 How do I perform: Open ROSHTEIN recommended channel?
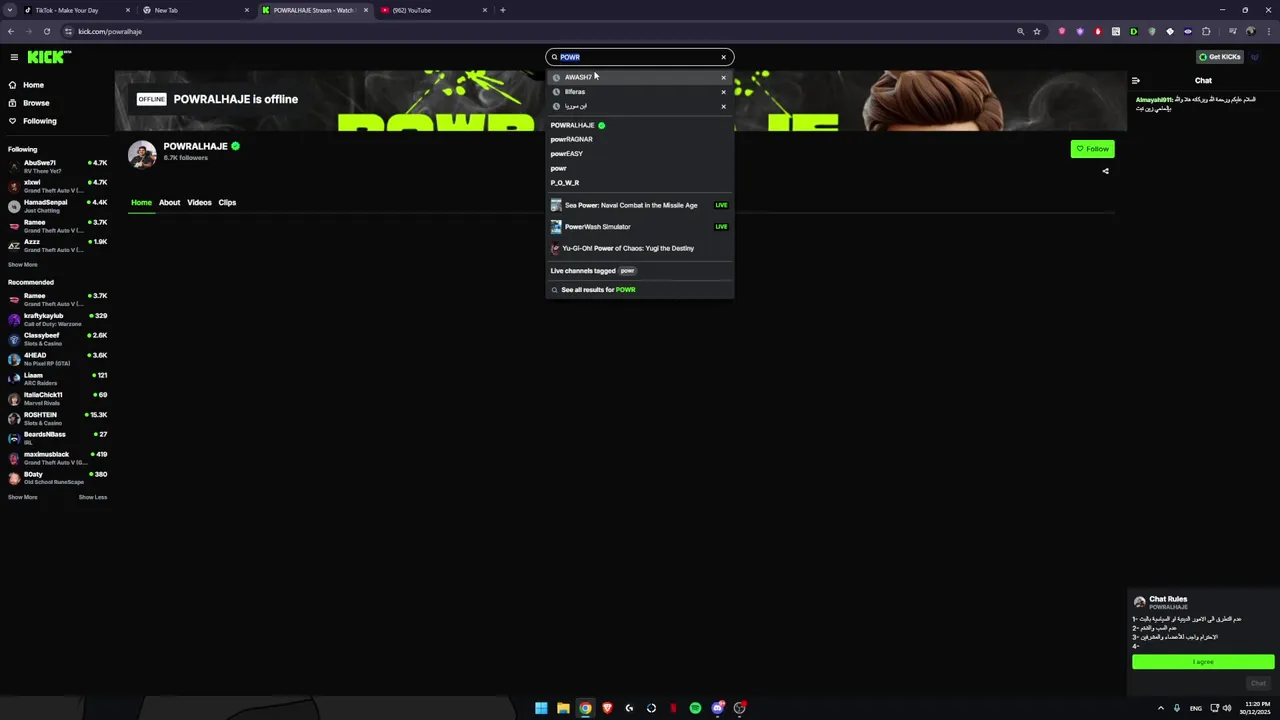pyautogui.click(x=57, y=419)
